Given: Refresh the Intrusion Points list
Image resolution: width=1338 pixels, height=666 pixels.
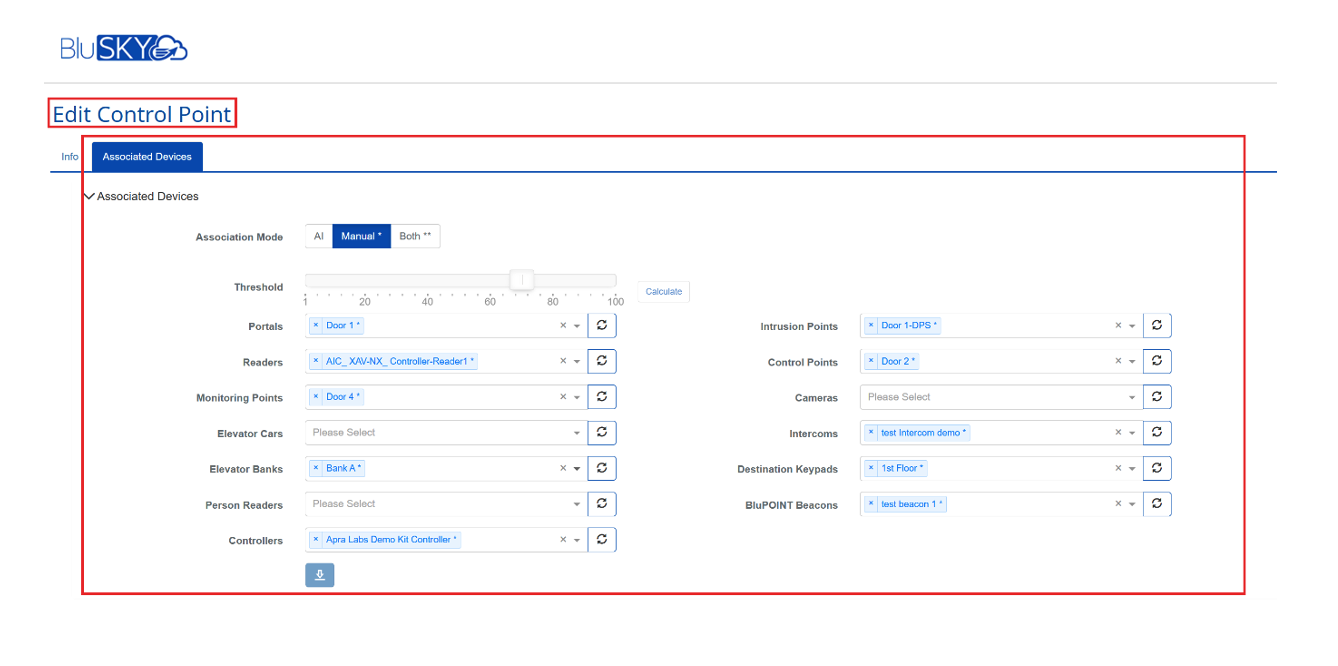Looking at the screenshot, I should pos(1157,326).
